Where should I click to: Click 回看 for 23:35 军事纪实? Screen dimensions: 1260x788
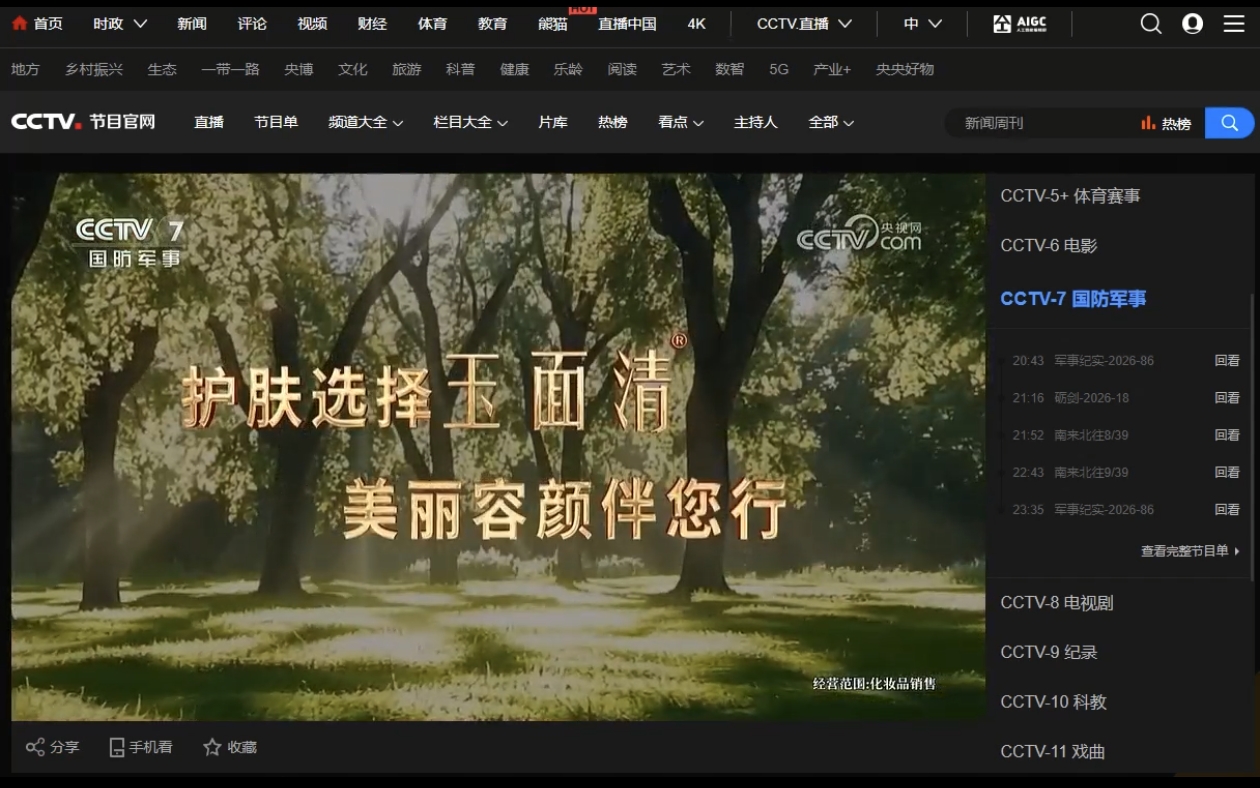coord(1227,510)
